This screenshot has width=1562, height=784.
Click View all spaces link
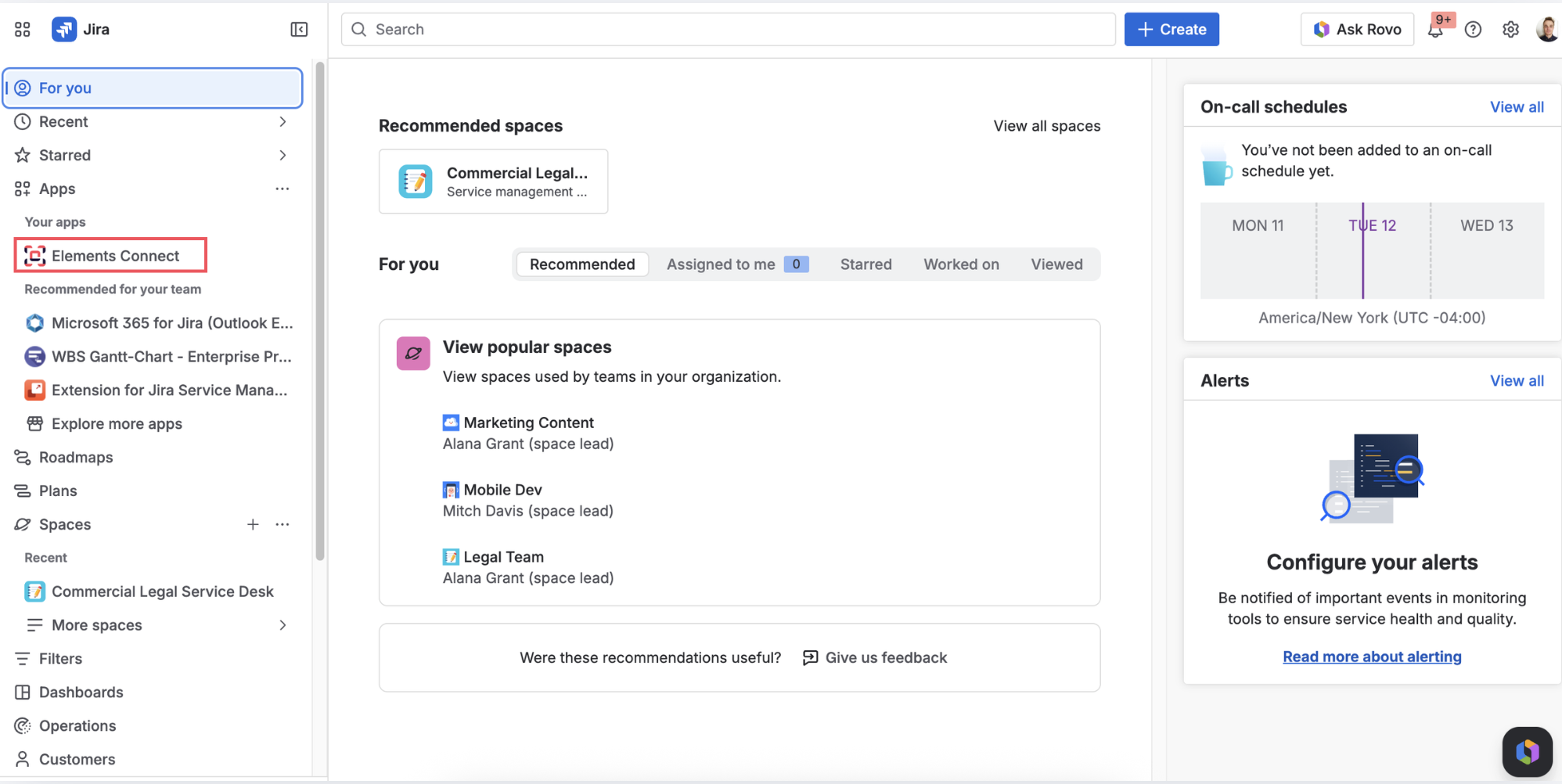[x=1047, y=126]
